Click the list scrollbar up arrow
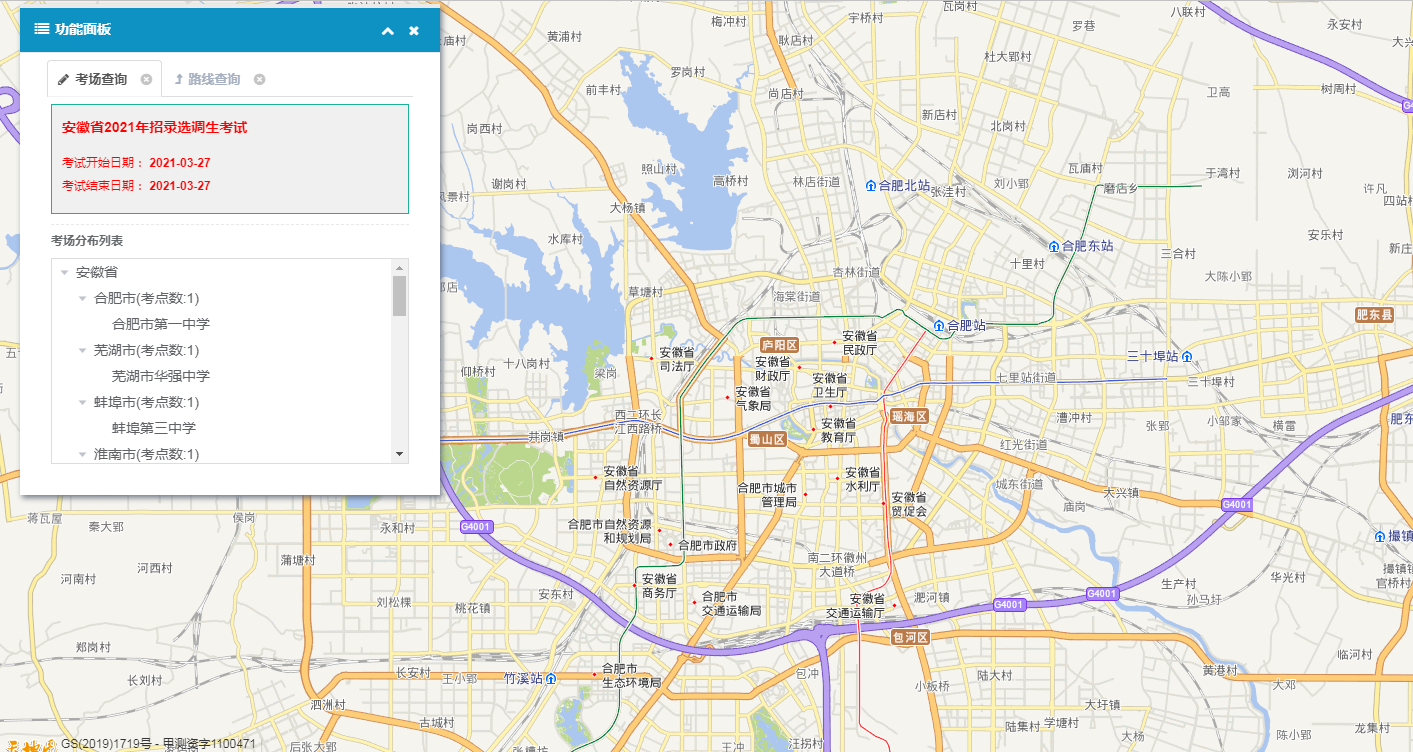 (x=400, y=267)
